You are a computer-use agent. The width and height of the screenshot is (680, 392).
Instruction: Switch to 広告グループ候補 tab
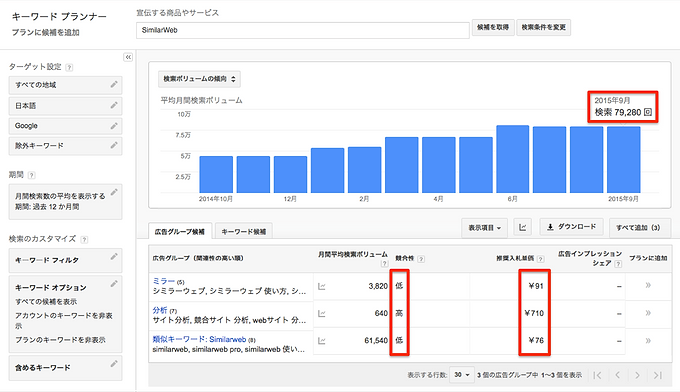[180, 232]
